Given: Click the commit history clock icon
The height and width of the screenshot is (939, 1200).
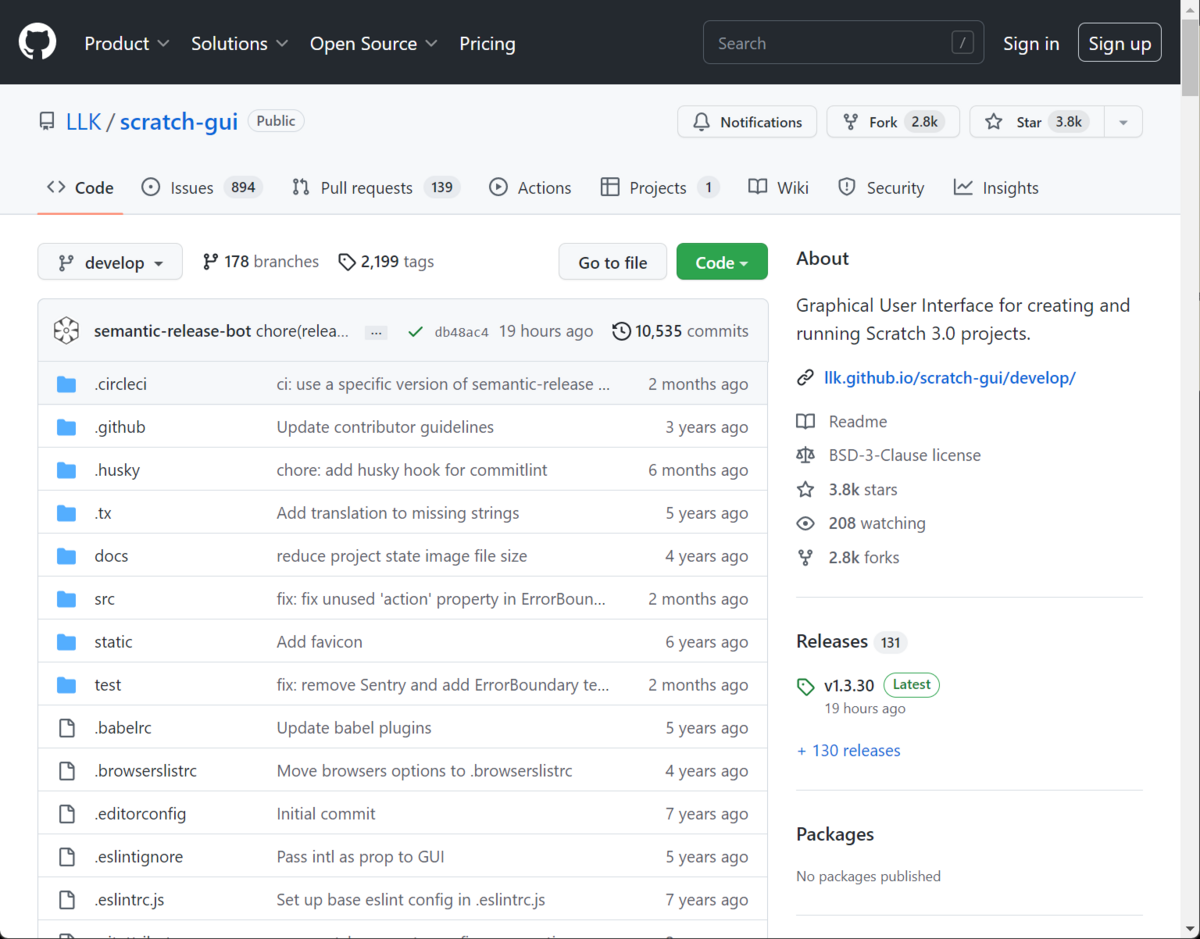Looking at the screenshot, I should [x=622, y=331].
